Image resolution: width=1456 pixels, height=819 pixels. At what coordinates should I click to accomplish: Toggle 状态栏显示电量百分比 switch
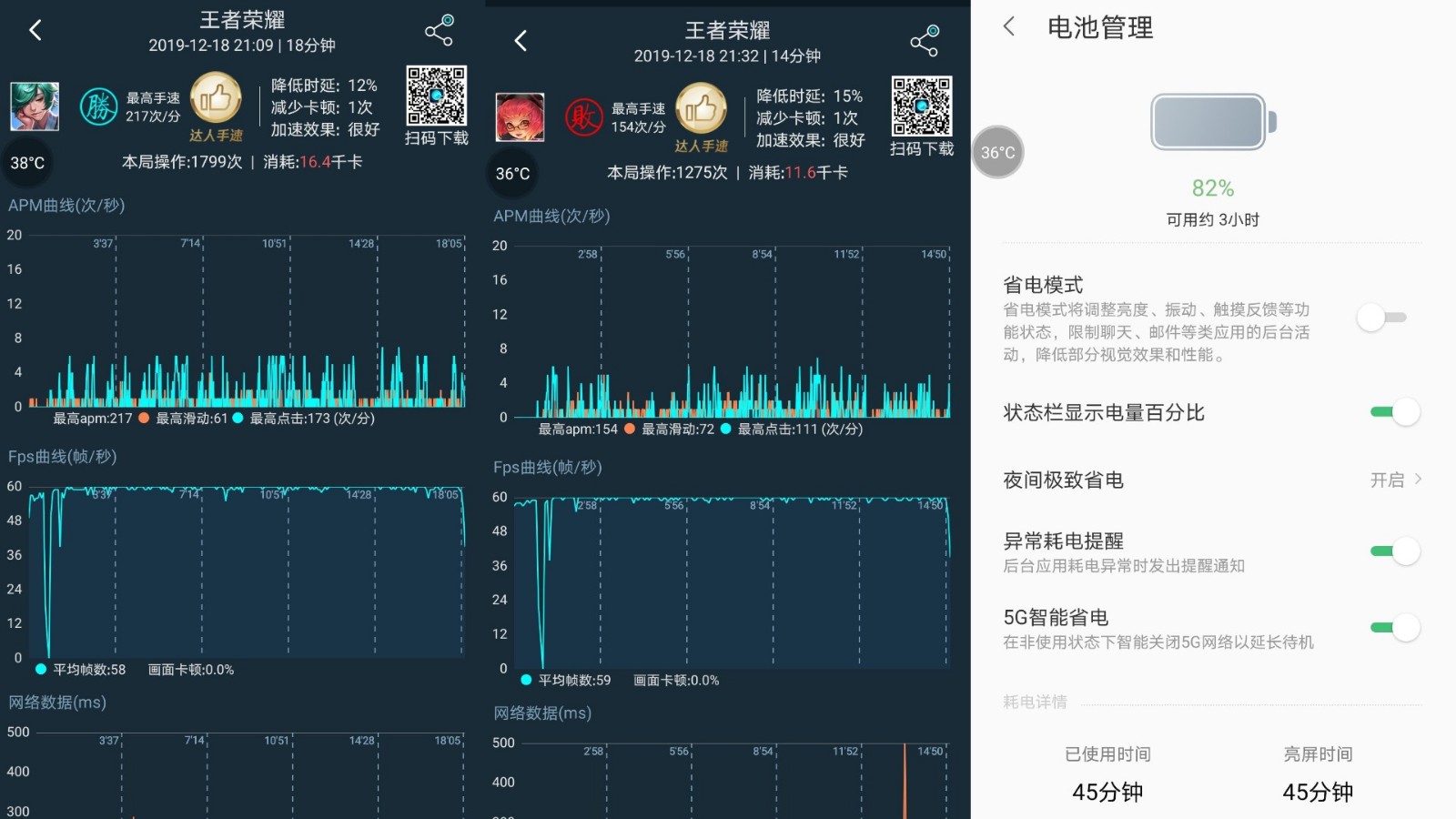(x=1395, y=412)
